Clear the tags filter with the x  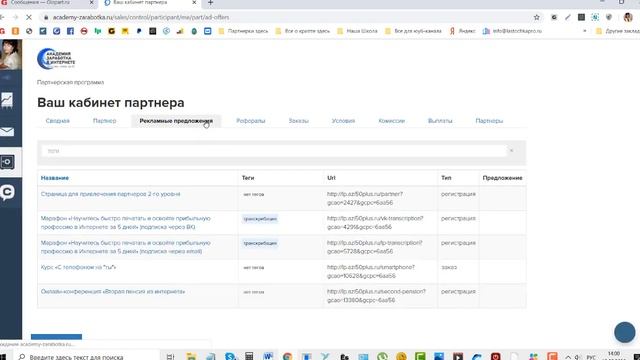click(x=511, y=151)
